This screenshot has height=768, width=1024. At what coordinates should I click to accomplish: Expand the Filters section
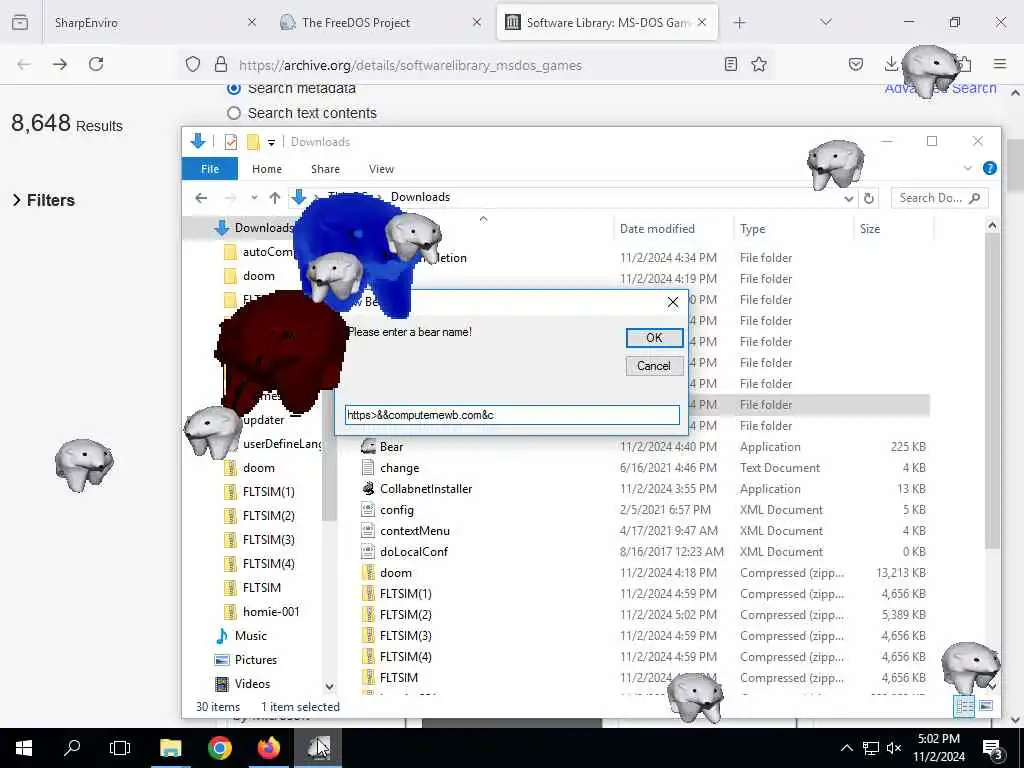click(43, 200)
